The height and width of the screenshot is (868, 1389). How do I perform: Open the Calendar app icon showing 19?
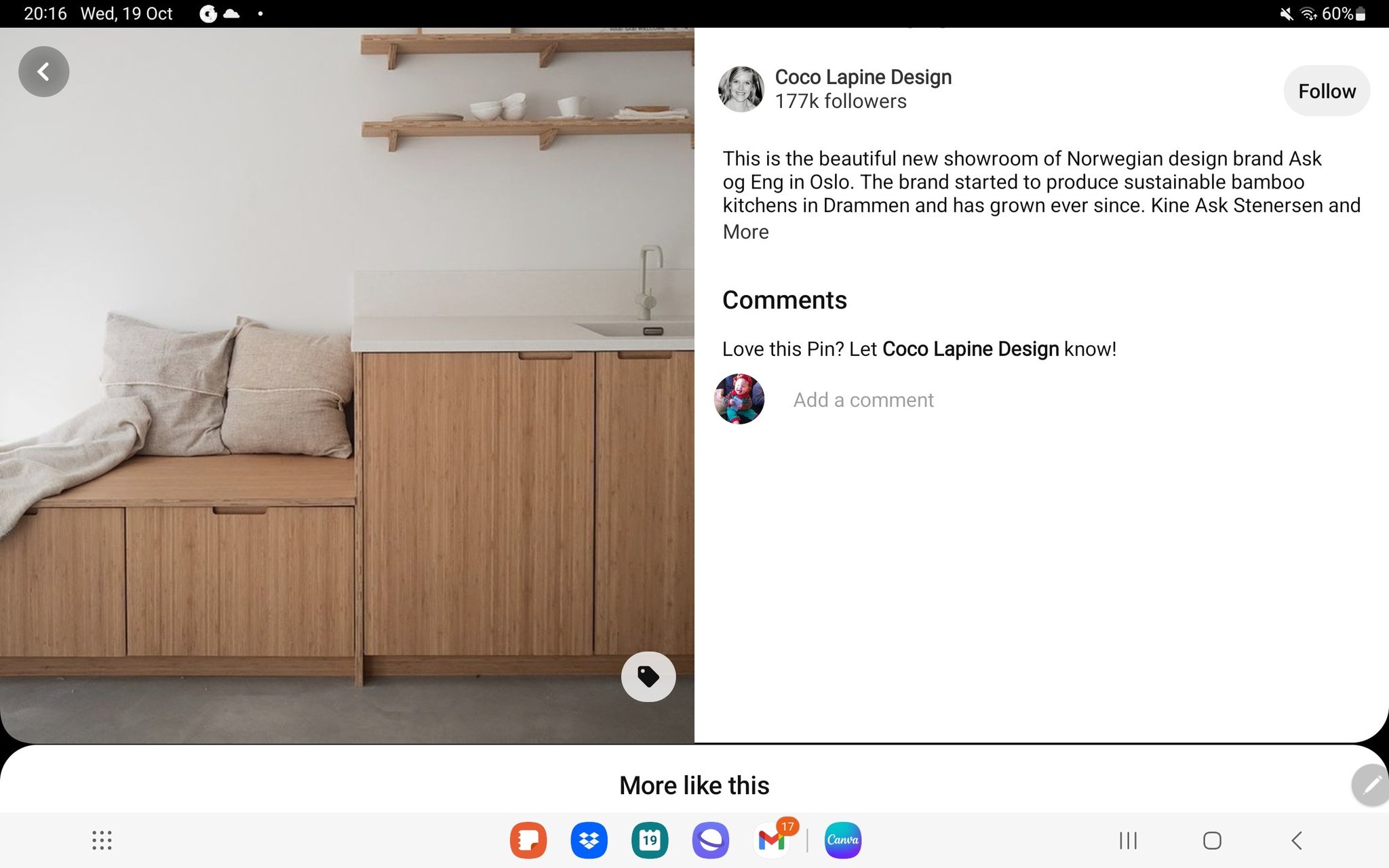coord(649,840)
